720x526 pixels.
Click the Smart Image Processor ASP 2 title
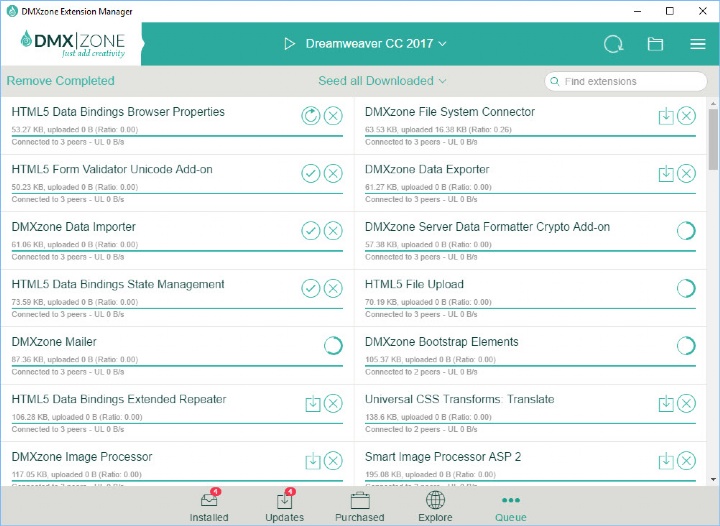[443, 457]
